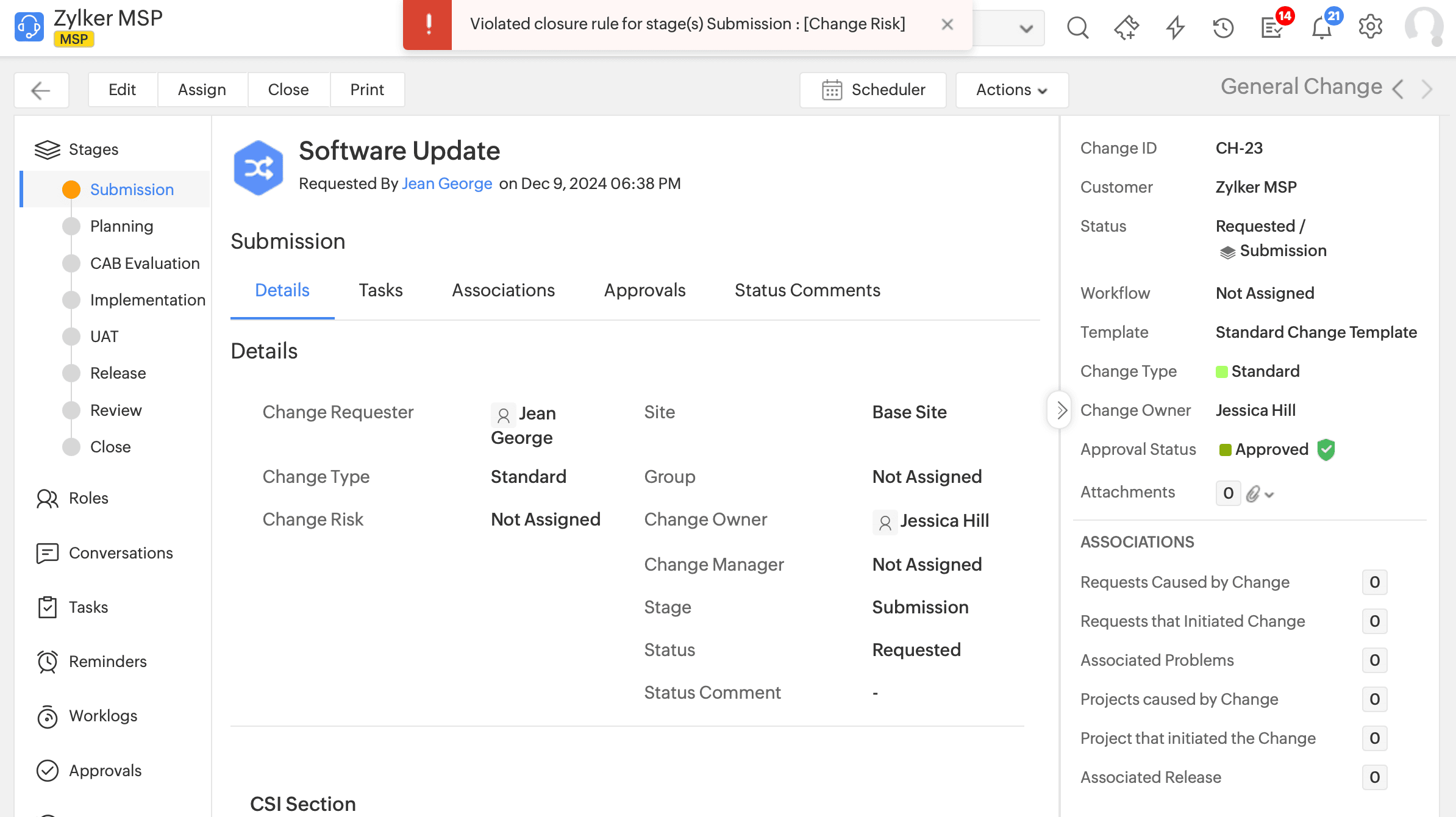Switch to the Approvals tab
The height and width of the screenshot is (817, 1456).
644,290
